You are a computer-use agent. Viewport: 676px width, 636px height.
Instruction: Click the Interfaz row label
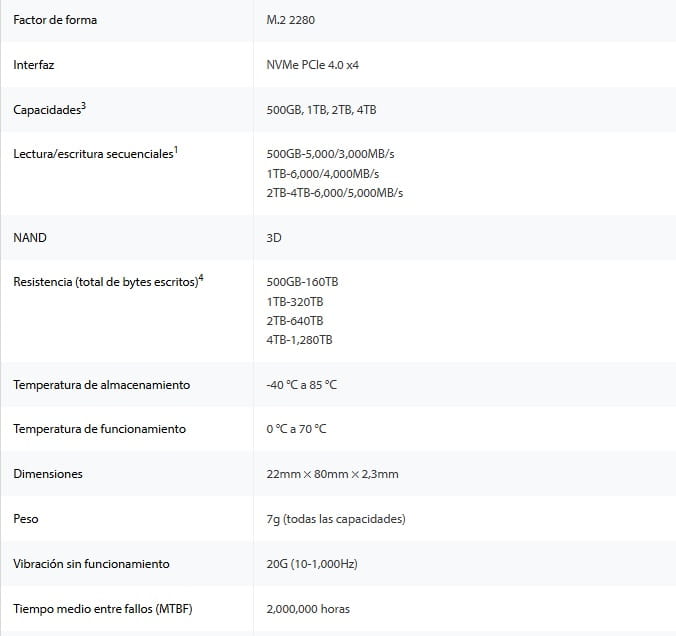[35, 65]
